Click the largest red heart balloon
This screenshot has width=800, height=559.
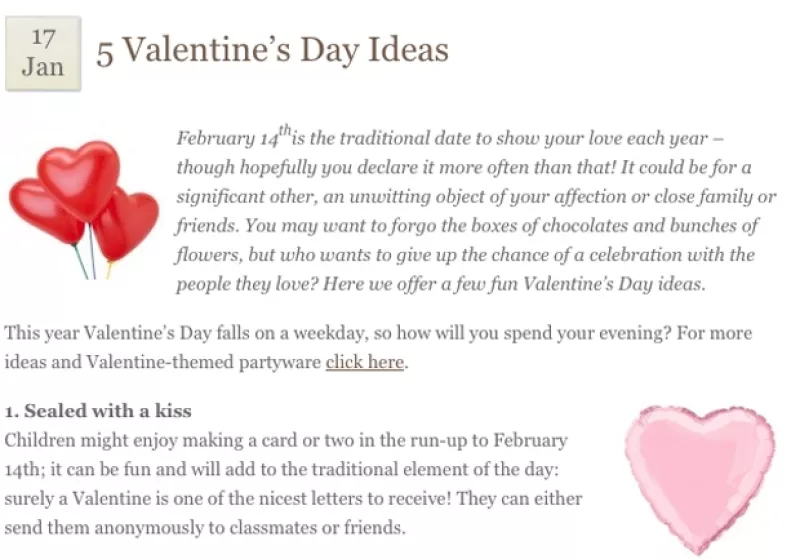click(79, 179)
